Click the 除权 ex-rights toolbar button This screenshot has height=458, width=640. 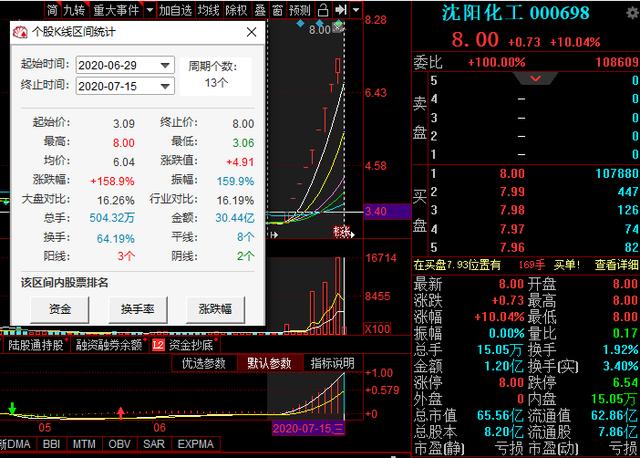(x=236, y=10)
